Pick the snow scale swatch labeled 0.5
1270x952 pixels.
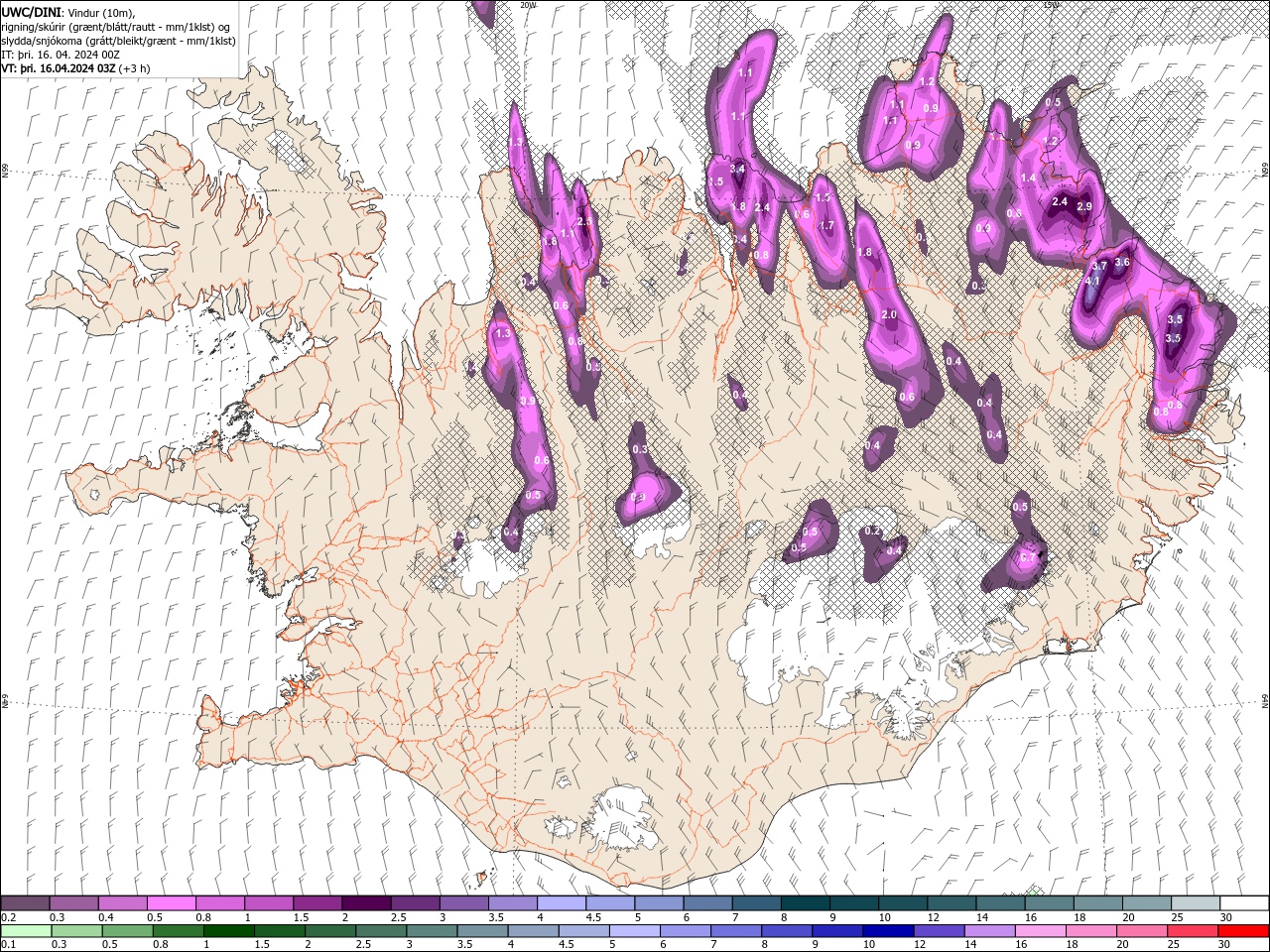click(171, 902)
